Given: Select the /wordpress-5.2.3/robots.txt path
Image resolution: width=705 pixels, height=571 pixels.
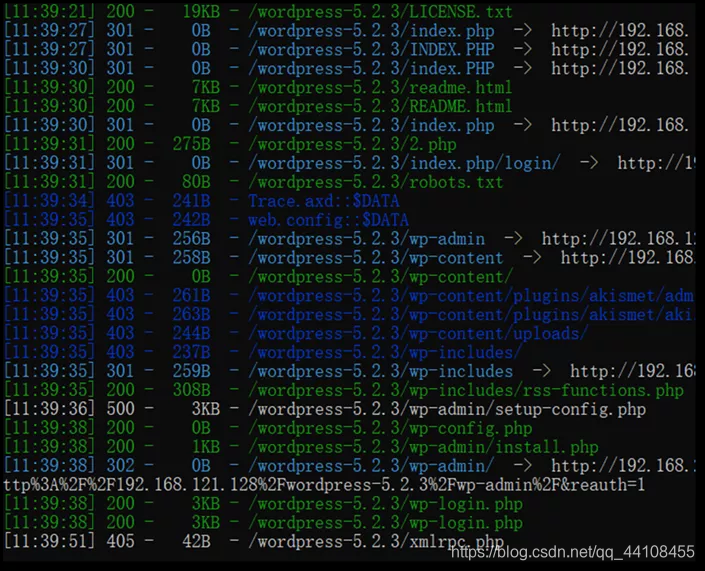Looking at the screenshot, I should [x=376, y=182].
